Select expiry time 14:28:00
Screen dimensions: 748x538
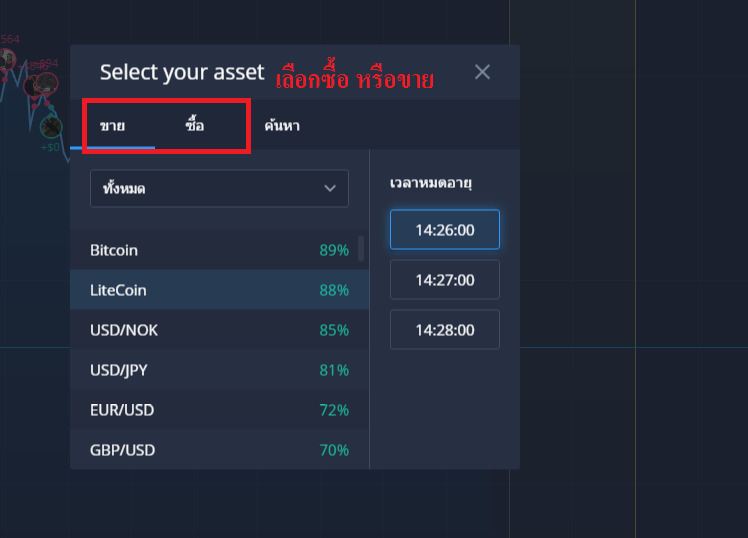445,330
